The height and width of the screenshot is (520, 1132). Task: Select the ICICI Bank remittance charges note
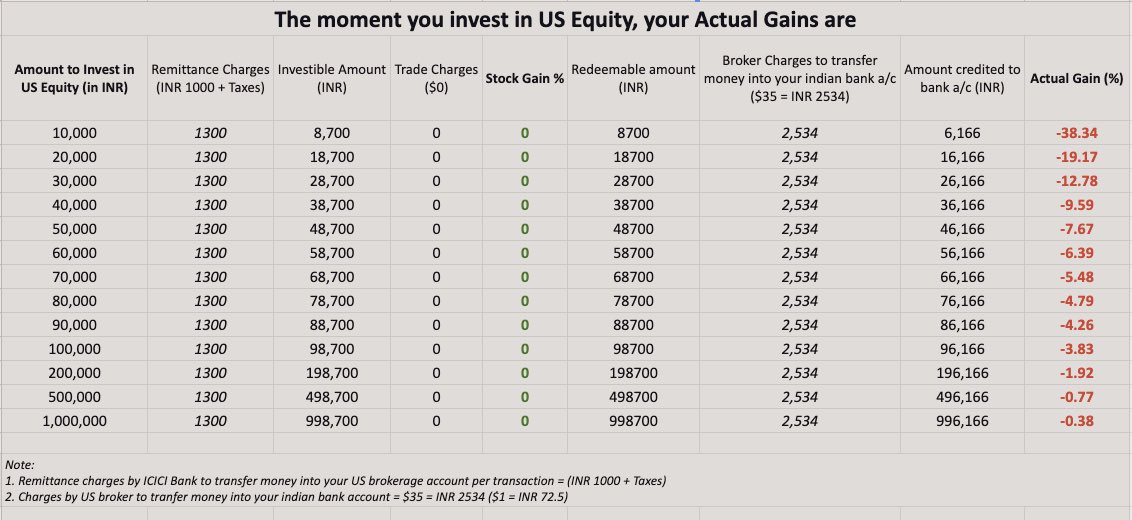(335, 481)
